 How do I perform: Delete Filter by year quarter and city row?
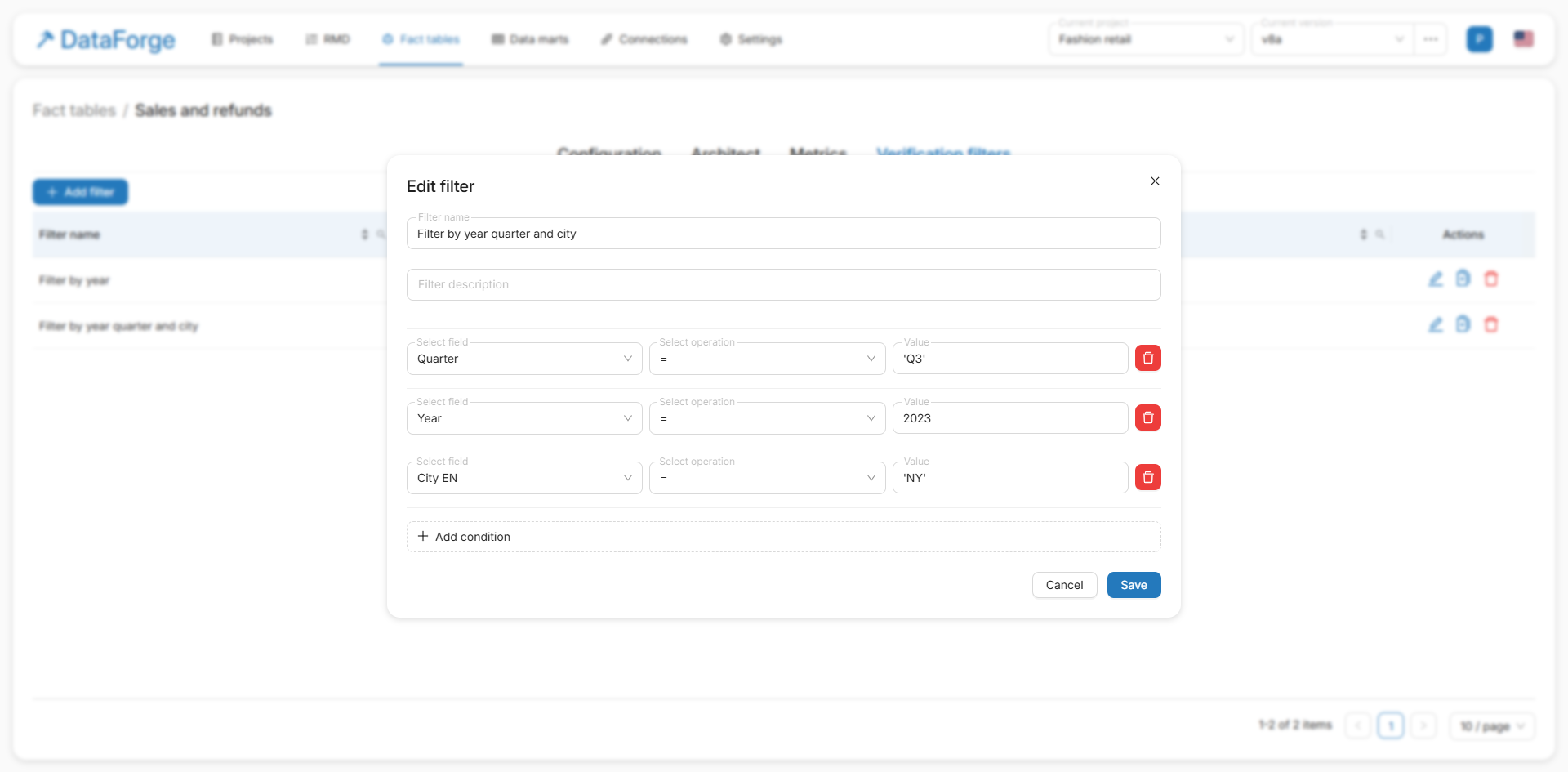[1490, 325]
